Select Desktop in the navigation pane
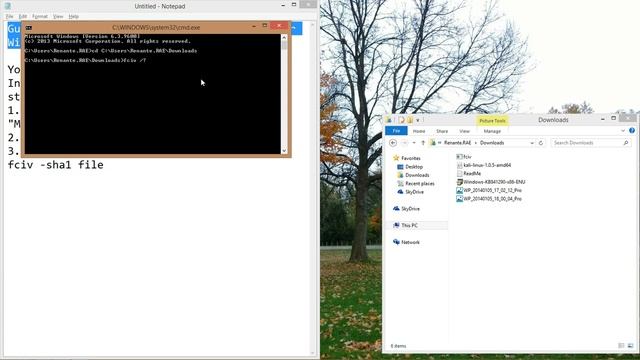This screenshot has width=640, height=360. point(414,167)
